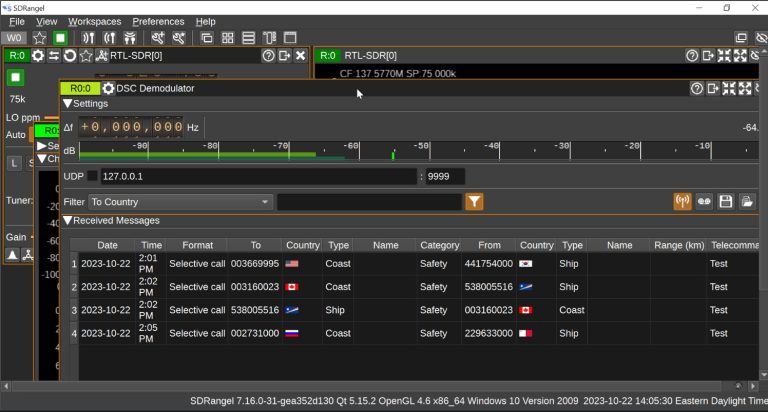Toggle the green workspace run button in toolbar

click(60, 38)
